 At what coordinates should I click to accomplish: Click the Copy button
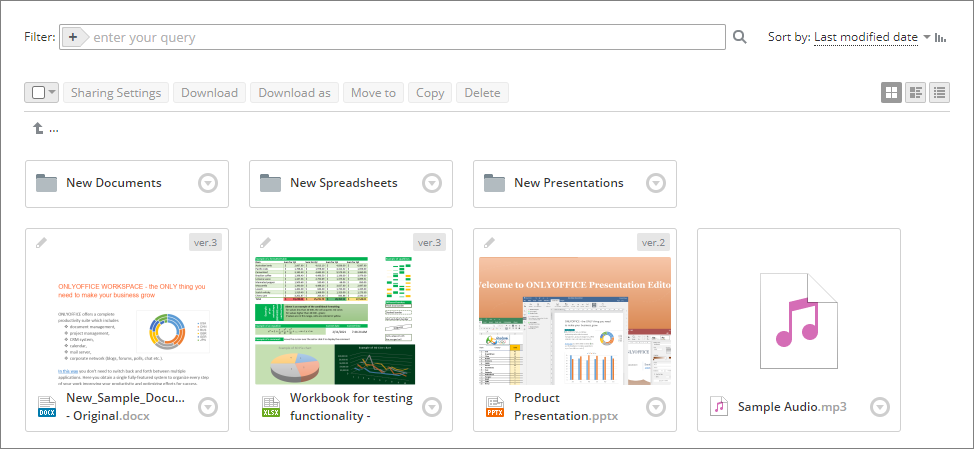click(x=430, y=93)
